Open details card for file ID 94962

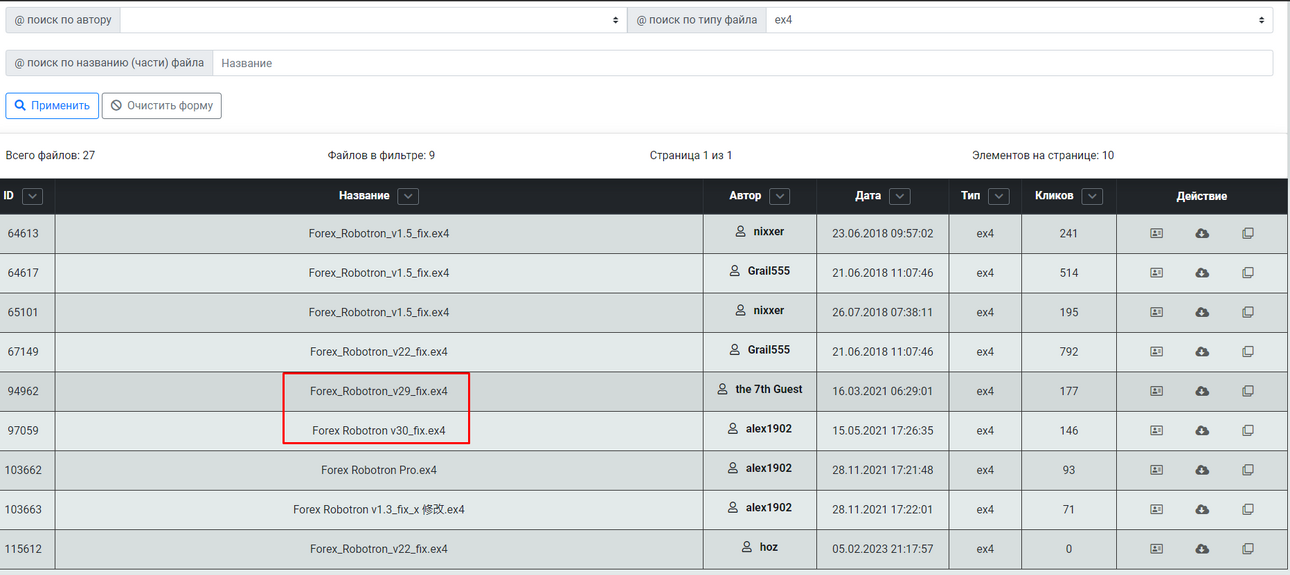click(1156, 391)
